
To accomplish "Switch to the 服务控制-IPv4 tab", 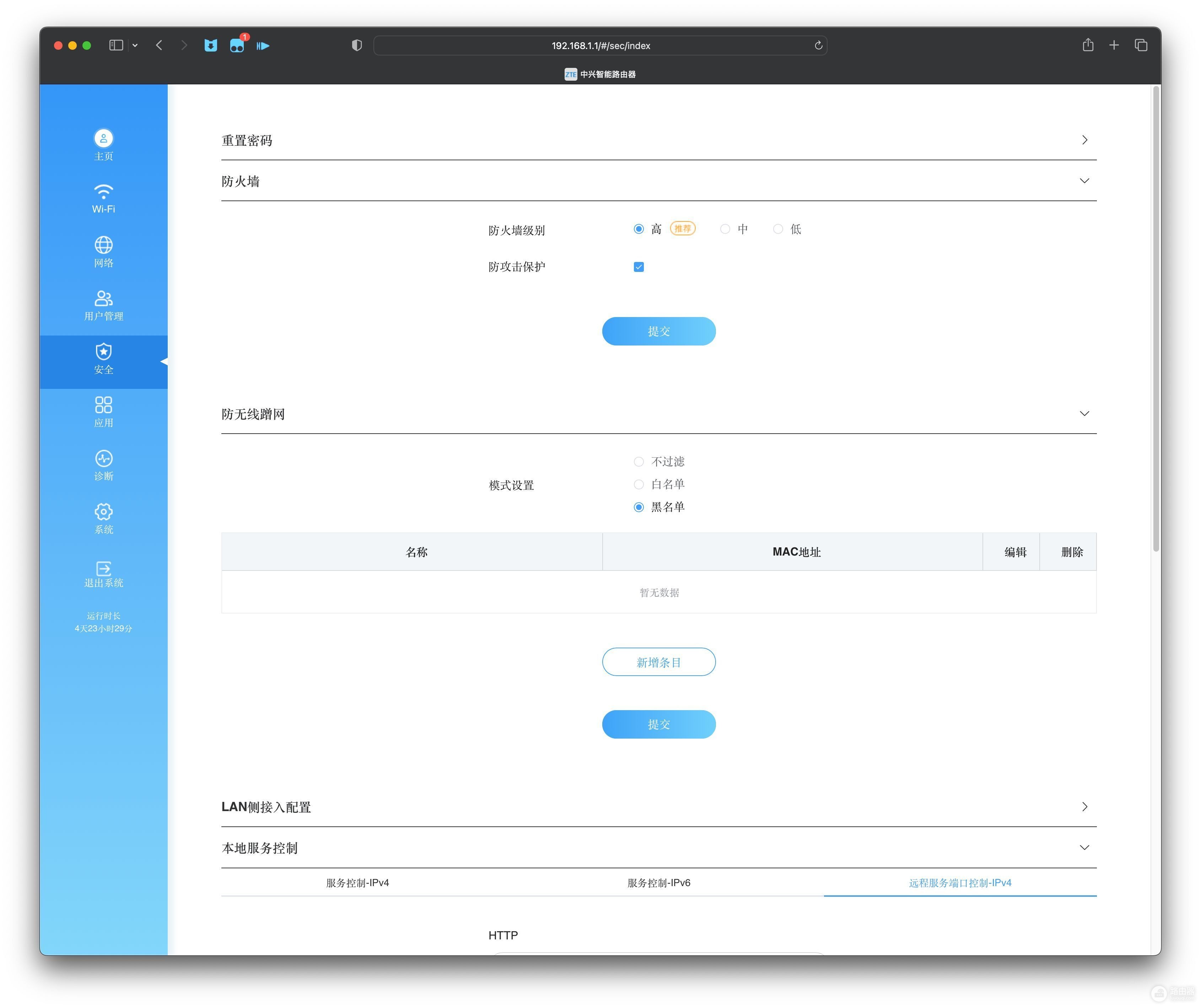I will (357, 883).
